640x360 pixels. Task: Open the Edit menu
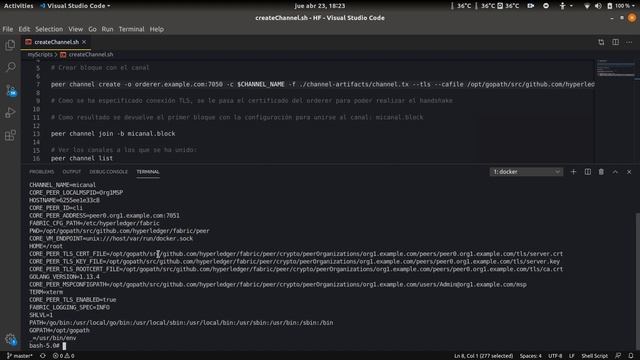(x=24, y=29)
